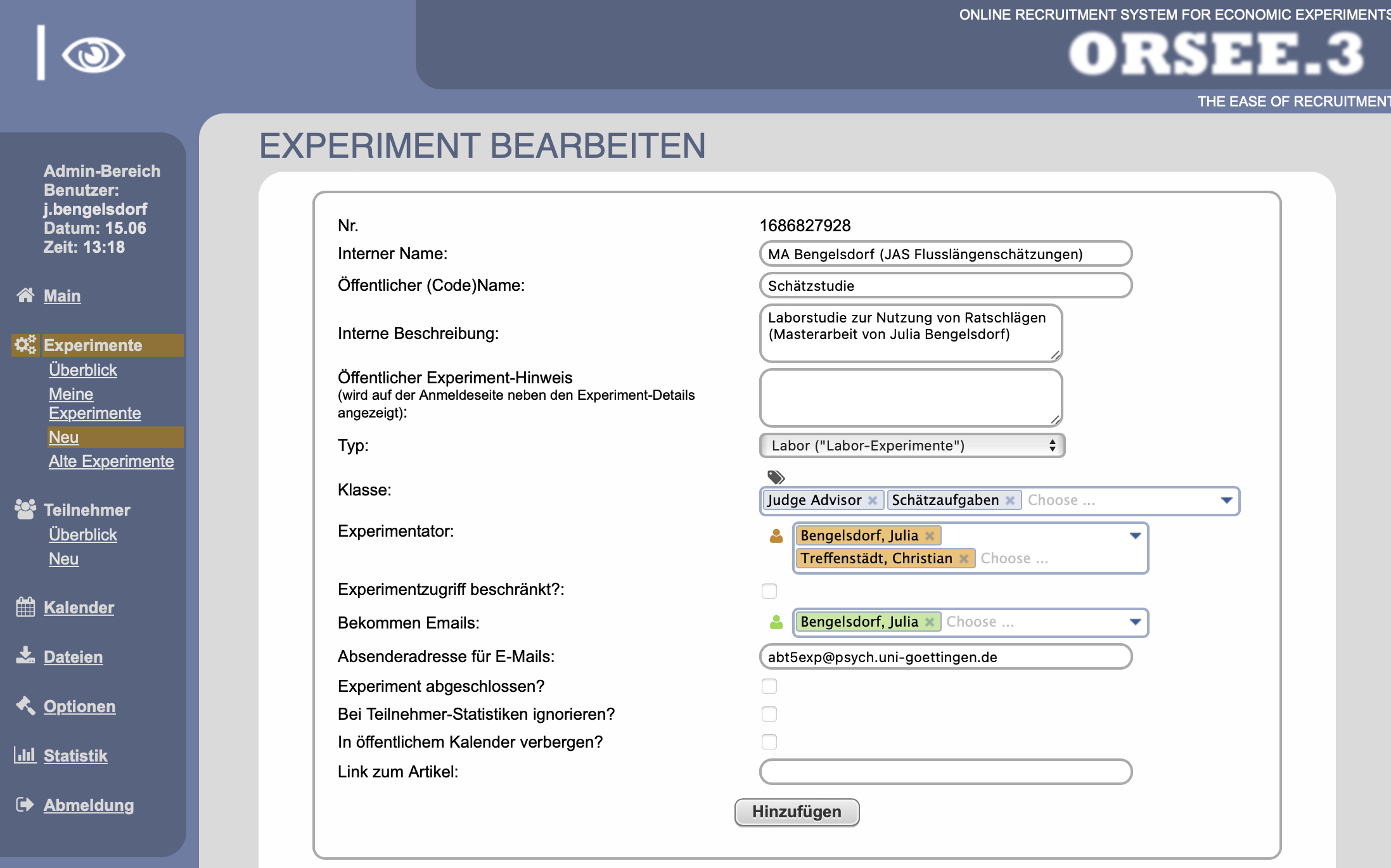The image size is (1391, 868).
Task: Remove Treffenstädt, Christian from experimenters
Action: coord(964,559)
